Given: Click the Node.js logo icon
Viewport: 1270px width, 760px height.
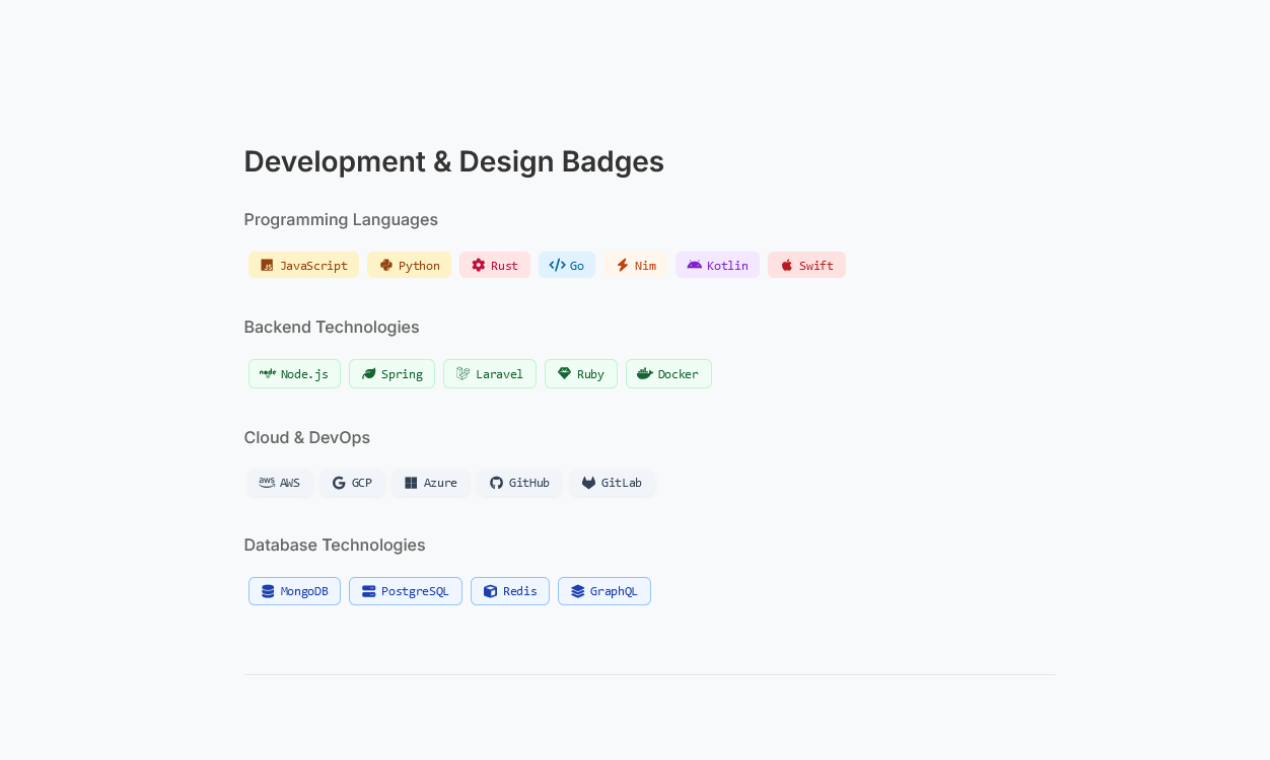Looking at the screenshot, I should (268, 373).
